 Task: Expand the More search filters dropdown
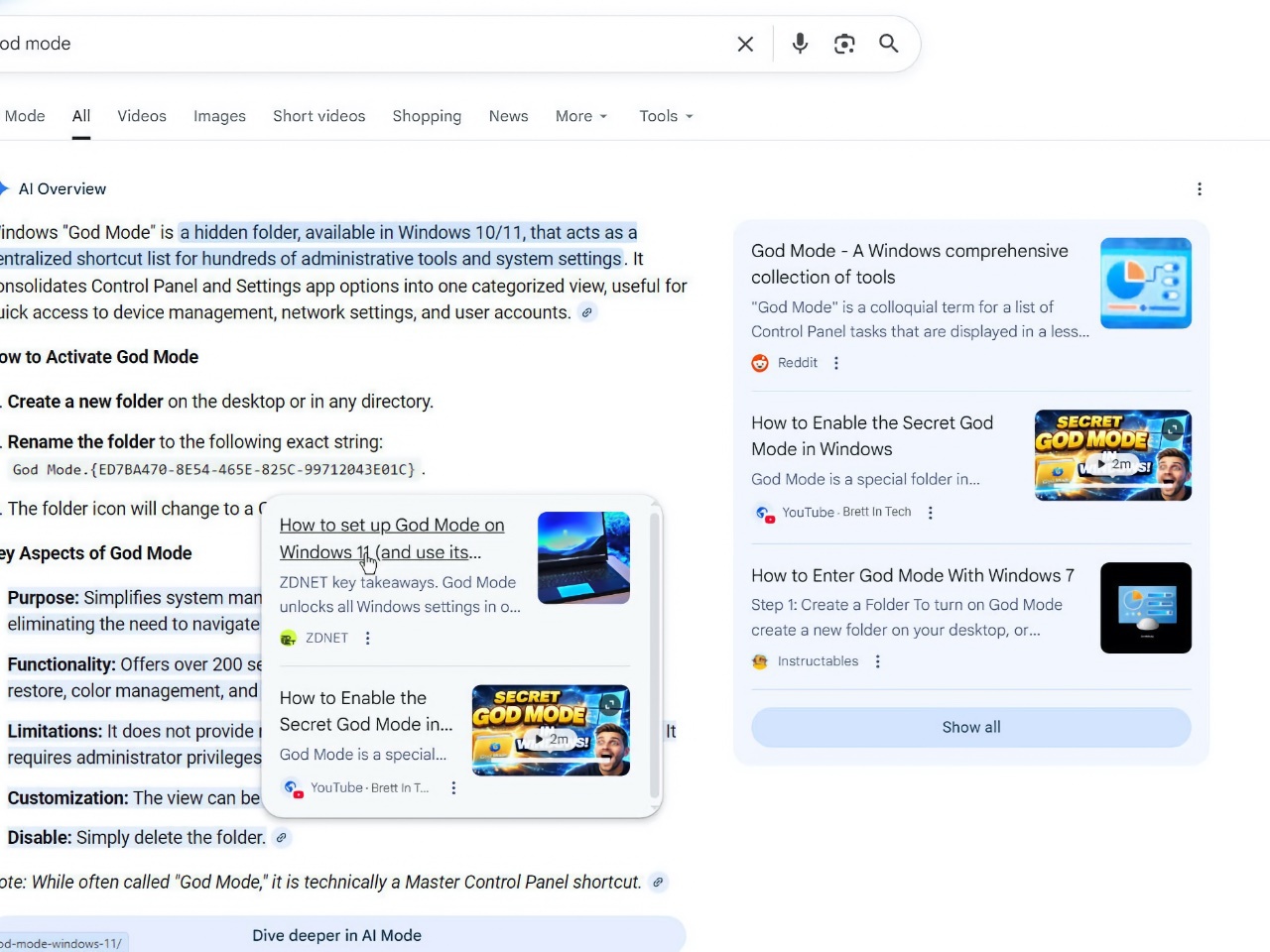click(580, 116)
